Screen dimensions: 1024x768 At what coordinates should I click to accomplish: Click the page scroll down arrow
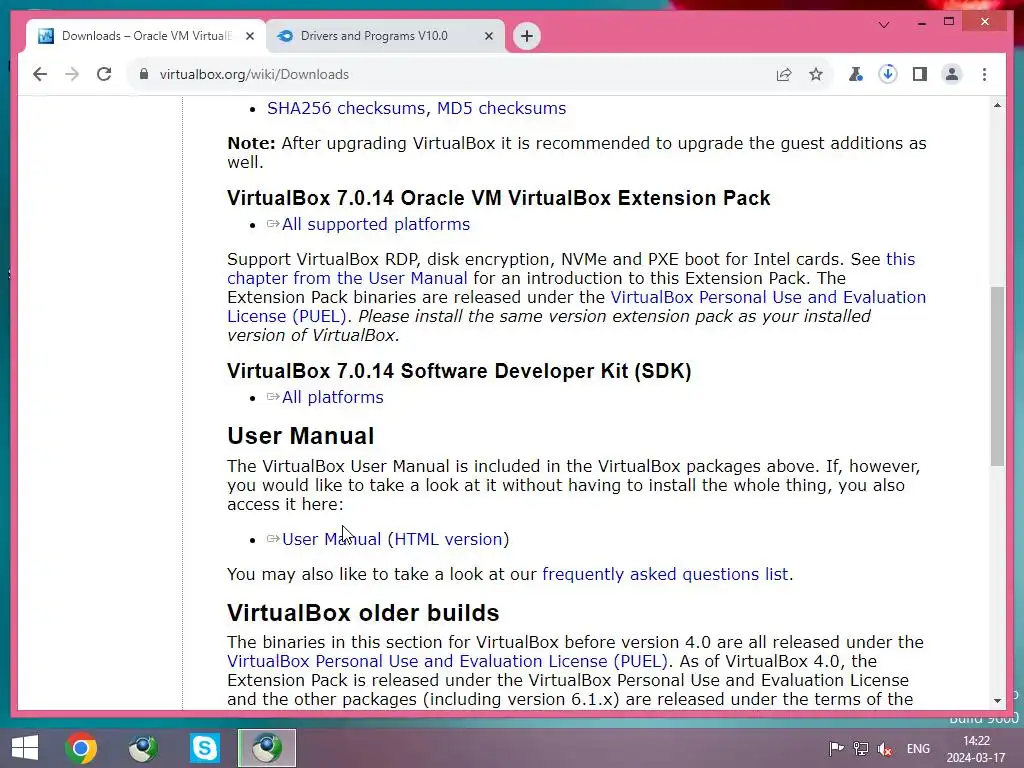997,701
